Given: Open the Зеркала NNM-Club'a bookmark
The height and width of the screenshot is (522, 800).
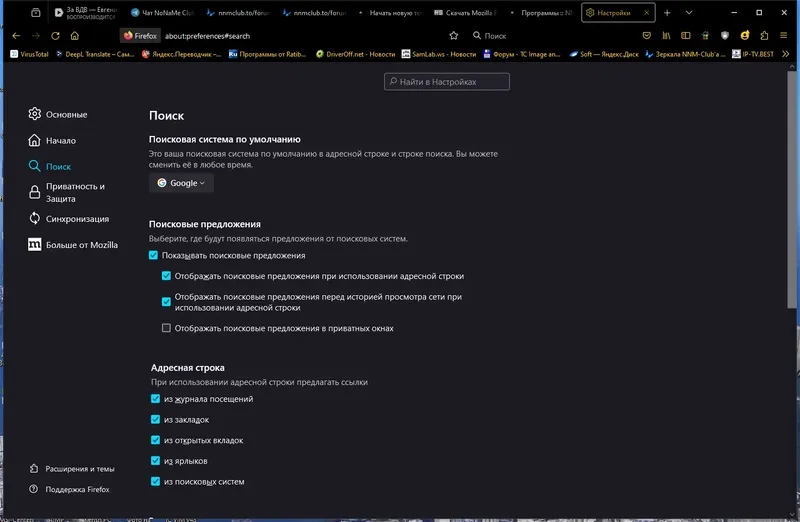Looking at the screenshot, I should 685,54.
